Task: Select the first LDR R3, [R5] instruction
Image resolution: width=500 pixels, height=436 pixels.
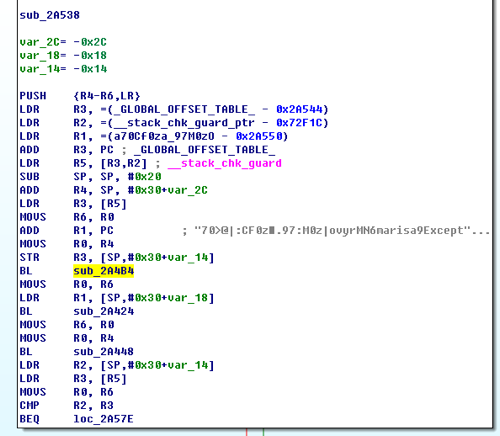Action: [73, 204]
